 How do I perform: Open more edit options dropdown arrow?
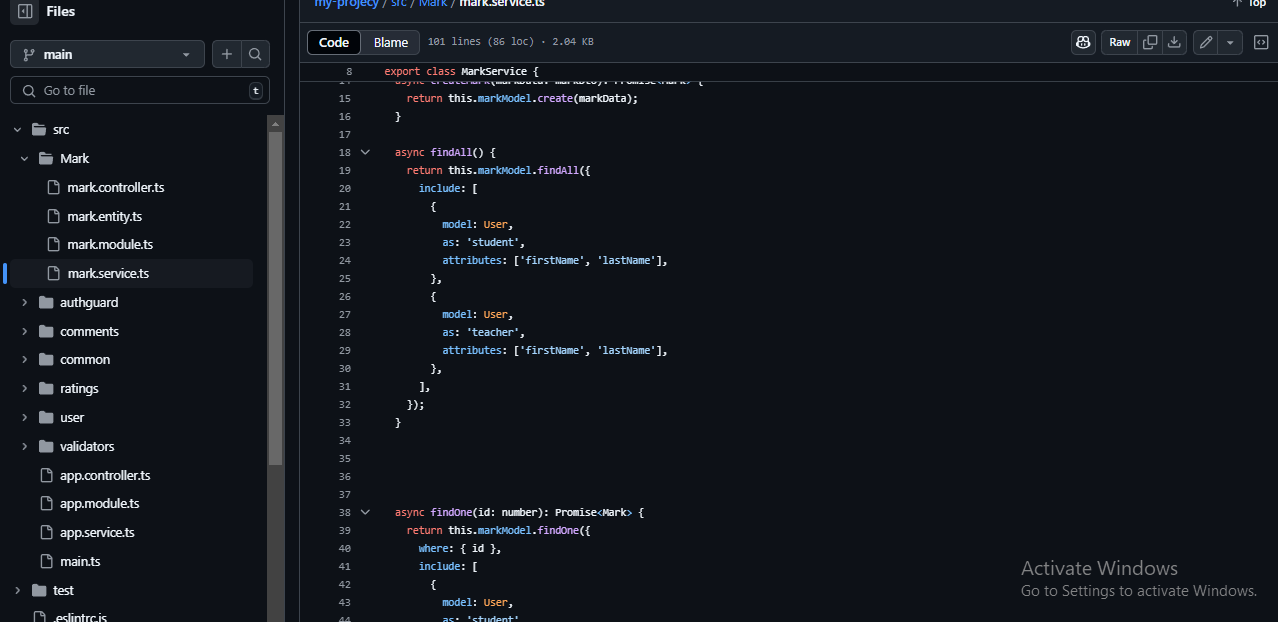pos(1230,42)
